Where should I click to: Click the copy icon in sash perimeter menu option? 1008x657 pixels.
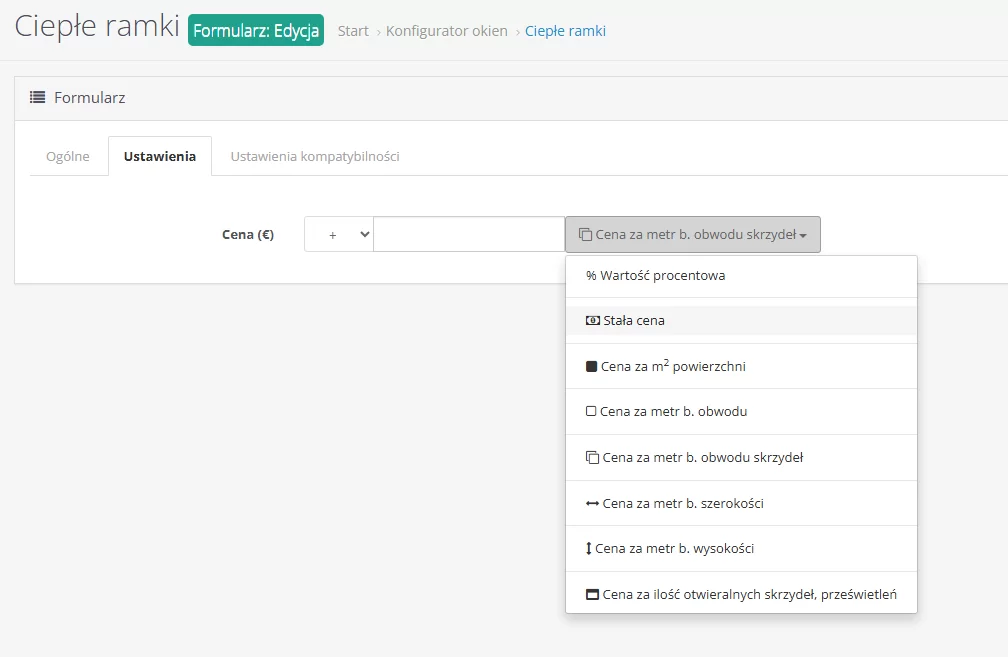pyautogui.click(x=592, y=458)
